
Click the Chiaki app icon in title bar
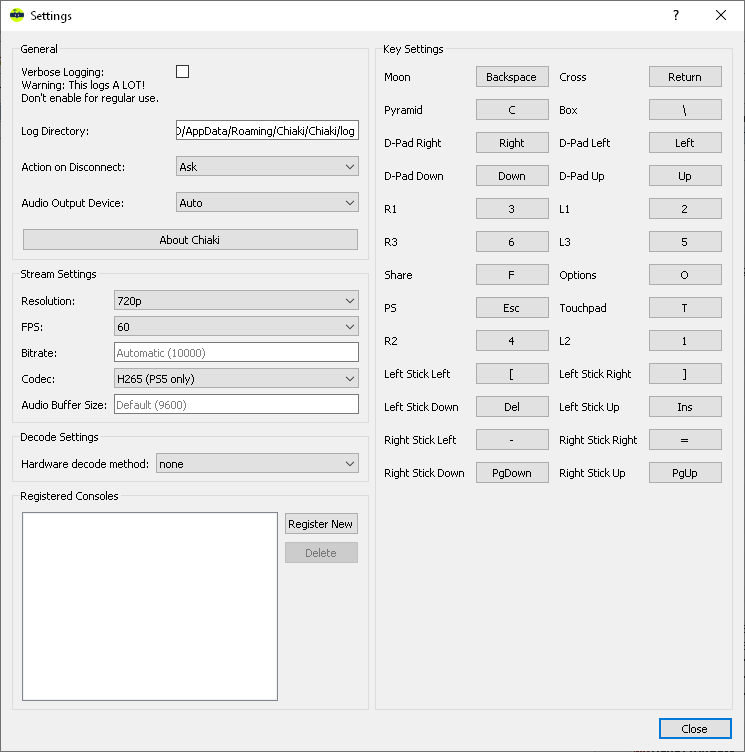17,15
